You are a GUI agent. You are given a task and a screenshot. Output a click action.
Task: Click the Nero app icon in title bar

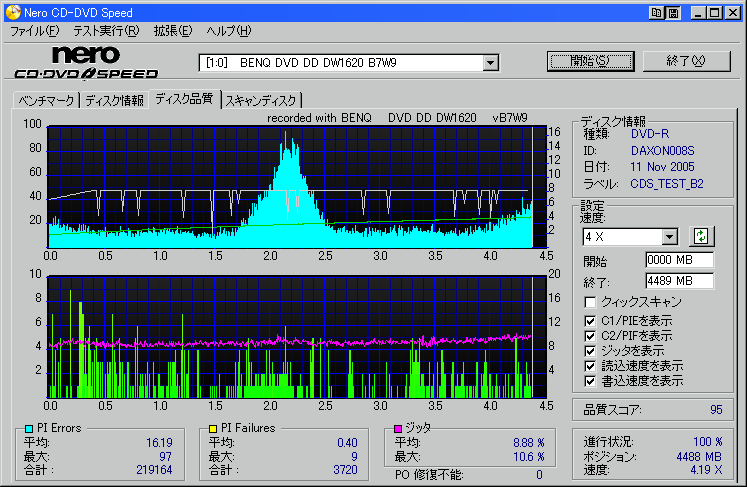pos(11,12)
